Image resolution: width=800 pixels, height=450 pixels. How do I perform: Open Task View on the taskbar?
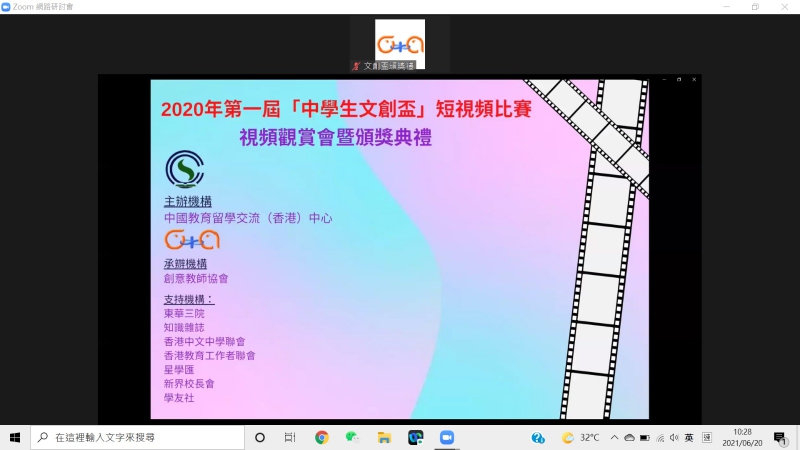(290, 437)
